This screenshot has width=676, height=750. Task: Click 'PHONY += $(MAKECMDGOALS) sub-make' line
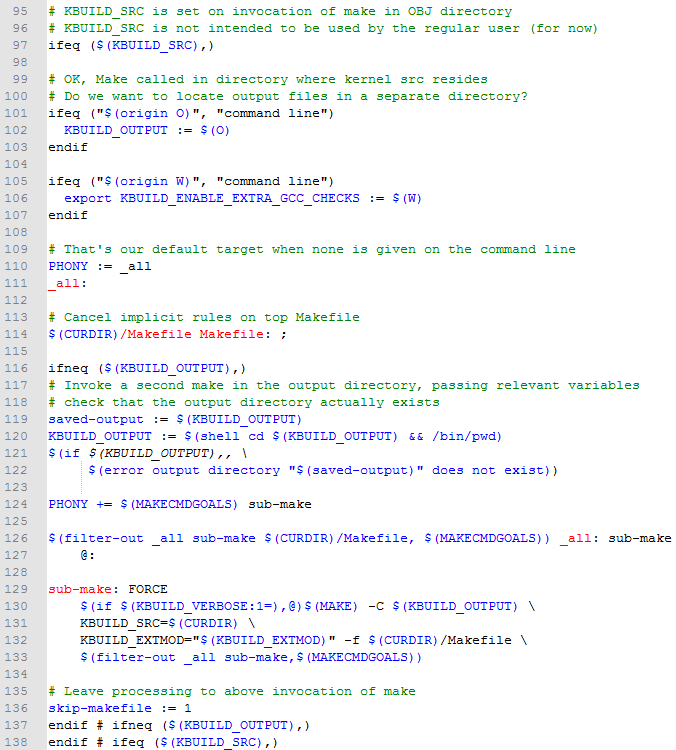click(x=180, y=505)
